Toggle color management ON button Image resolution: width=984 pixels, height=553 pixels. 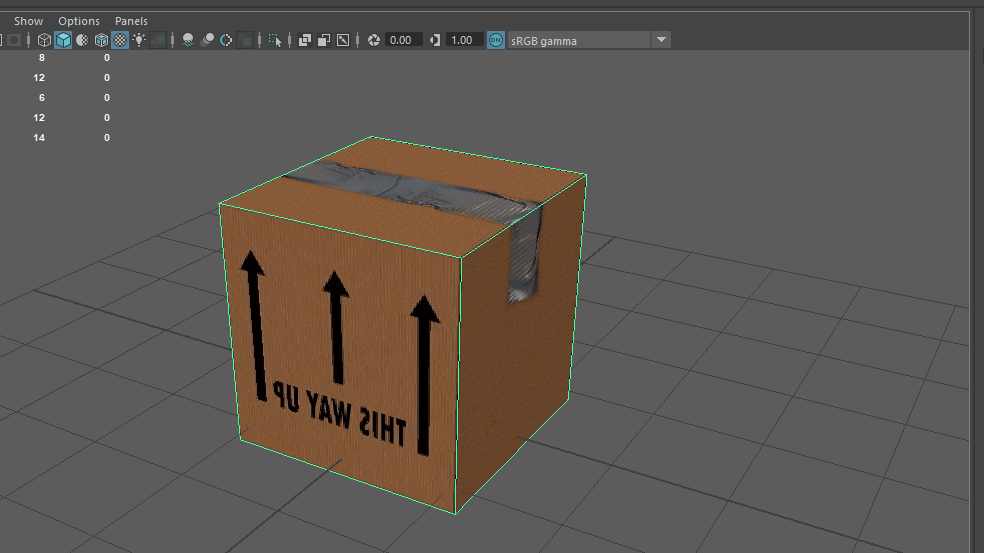coord(496,40)
